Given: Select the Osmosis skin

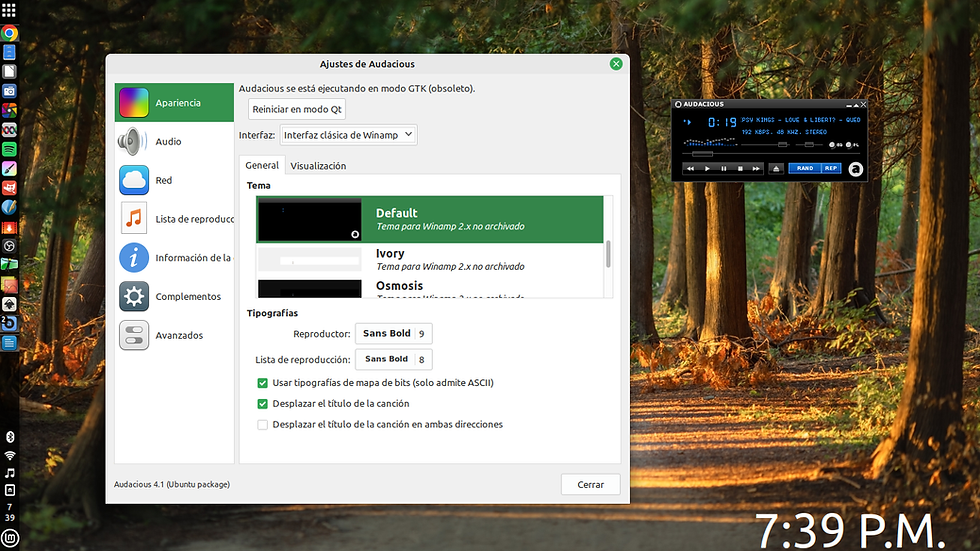Looking at the screenshot, I should click(x=430, y=287).
